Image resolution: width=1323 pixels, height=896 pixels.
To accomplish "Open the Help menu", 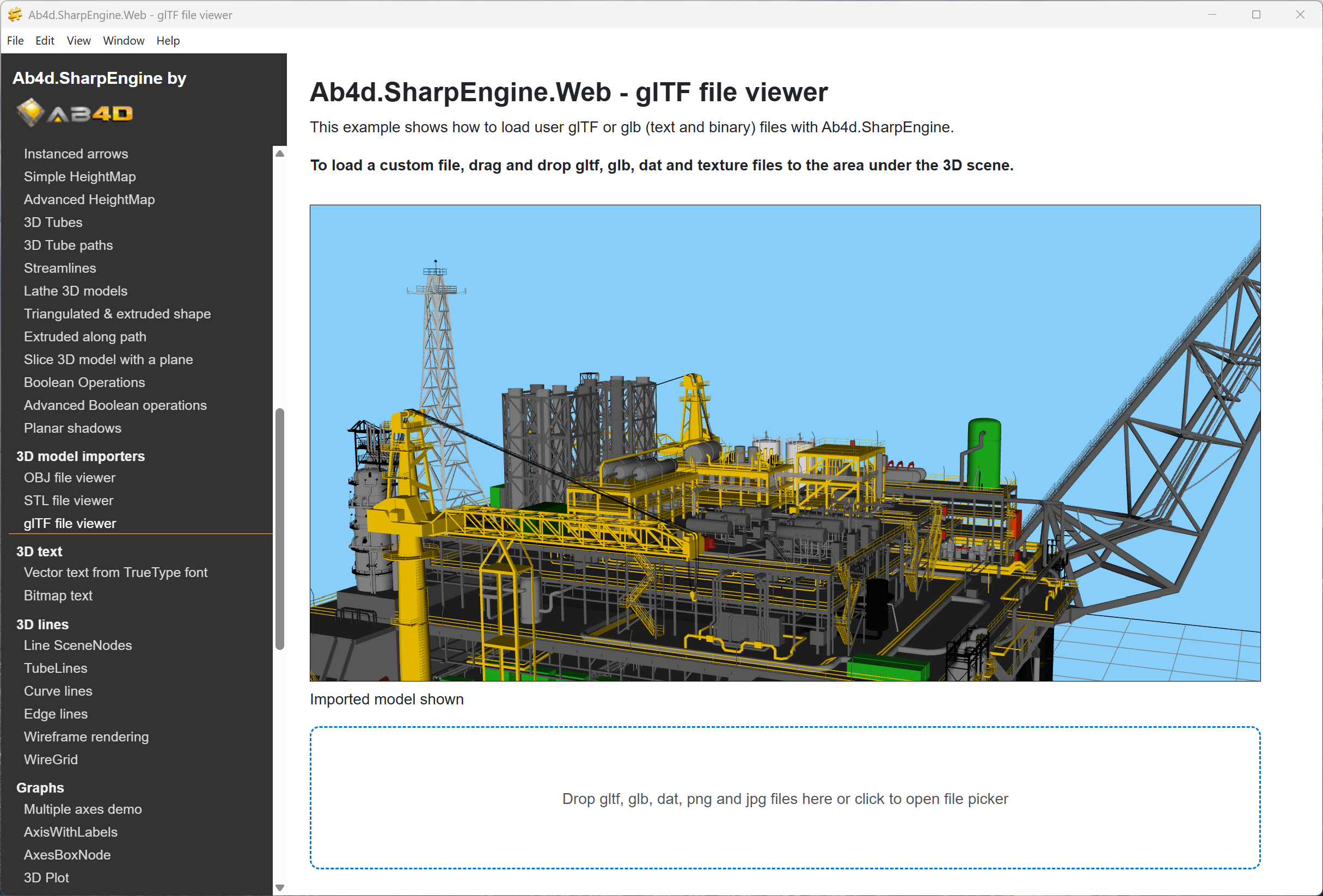I will tap(167, 40).
